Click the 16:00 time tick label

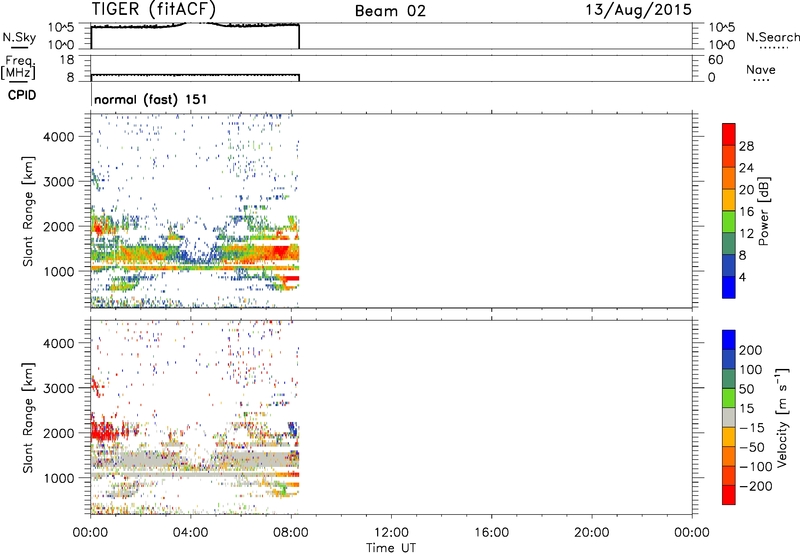[491, 533]
